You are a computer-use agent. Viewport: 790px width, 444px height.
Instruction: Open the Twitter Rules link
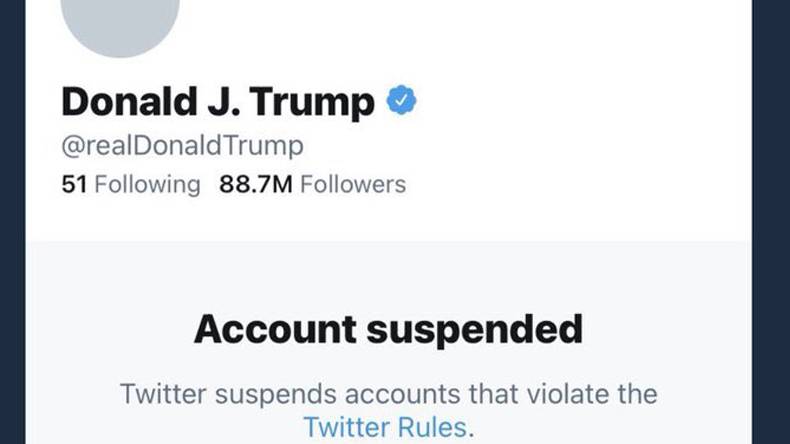388,427
